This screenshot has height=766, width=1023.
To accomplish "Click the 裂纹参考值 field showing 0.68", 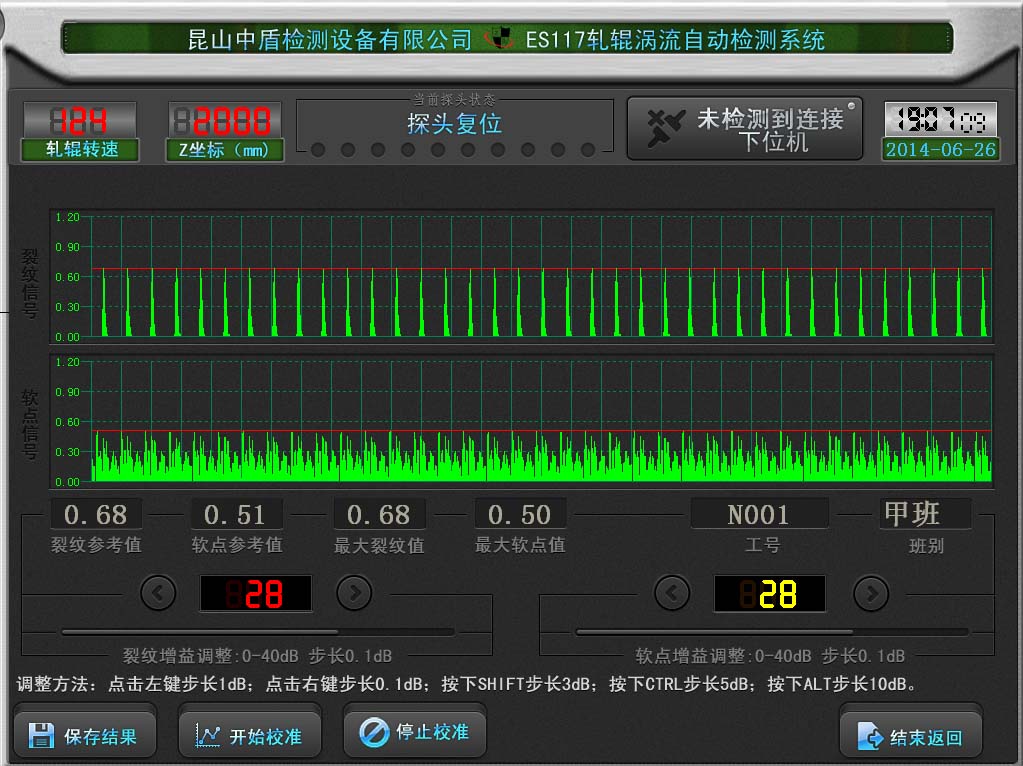I will pos(96,514).
